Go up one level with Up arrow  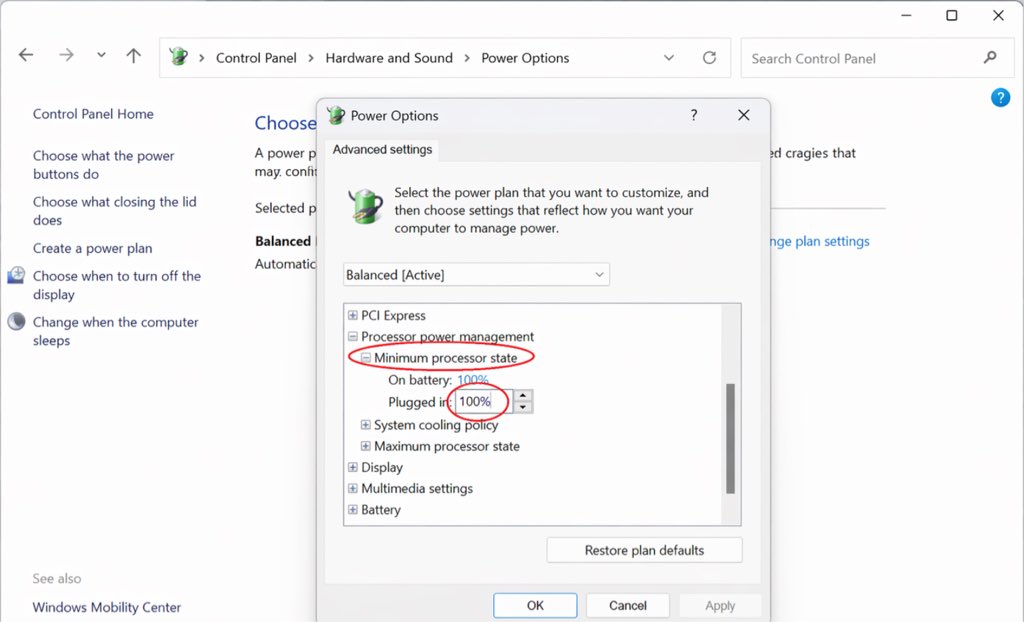133,56
